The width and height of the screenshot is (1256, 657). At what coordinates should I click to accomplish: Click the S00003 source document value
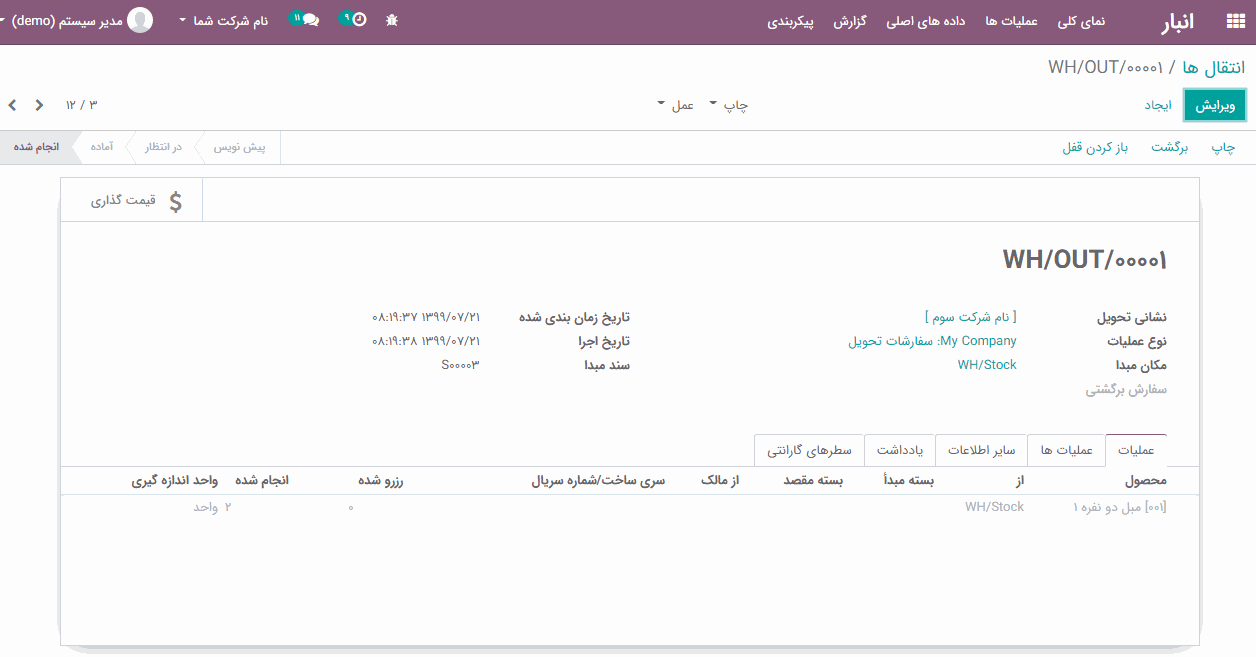[x=460, y=365]
